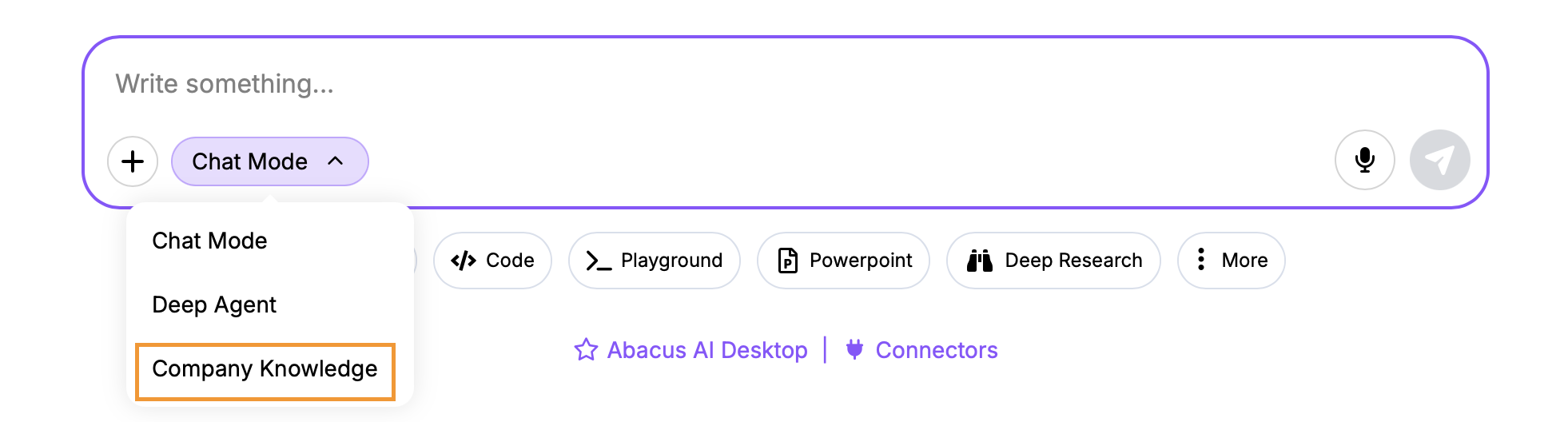Select Chat Mode from the dropdown list

[x=209, y=241]
